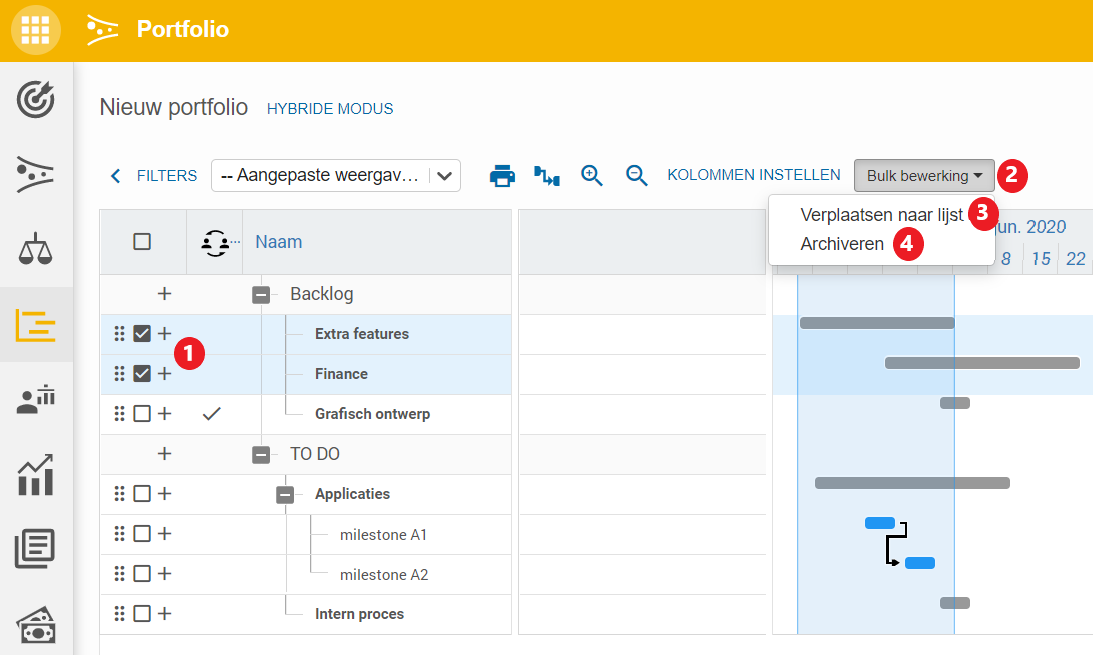This screenshot has width=1093, height=655.
Task: Sort by the Naam column header
Action: (x=279, y=242)
